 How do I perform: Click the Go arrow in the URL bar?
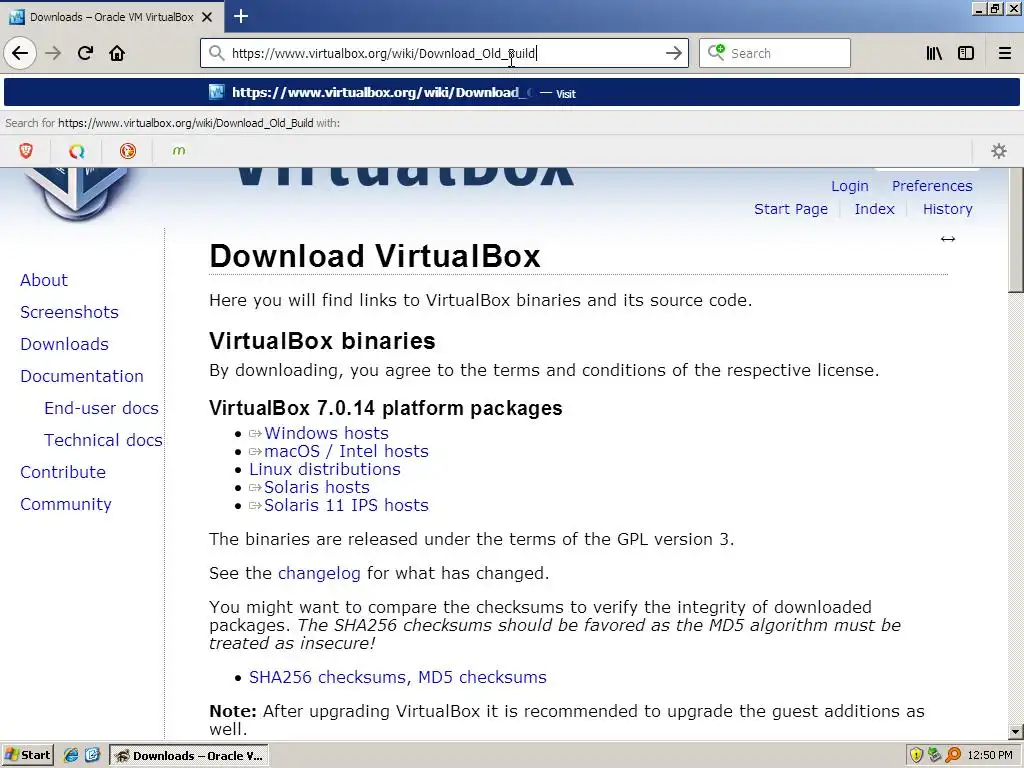[x=673, y=53]
